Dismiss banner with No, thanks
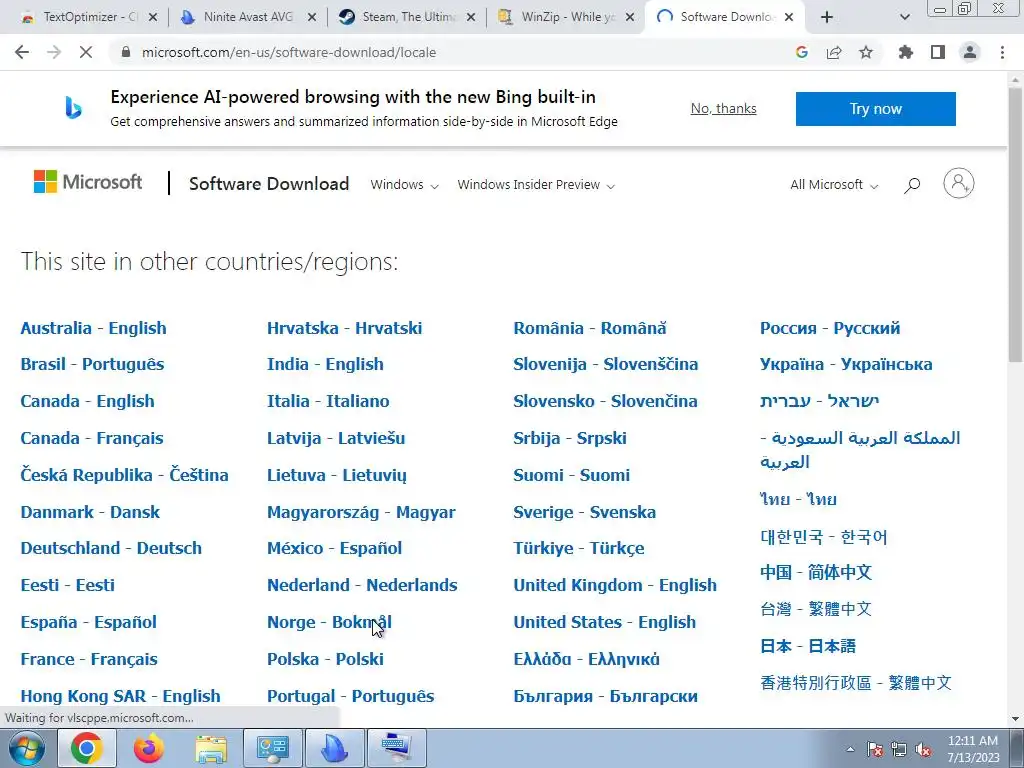The width and height of the screenshot is (1024, 768). point(724,108)
